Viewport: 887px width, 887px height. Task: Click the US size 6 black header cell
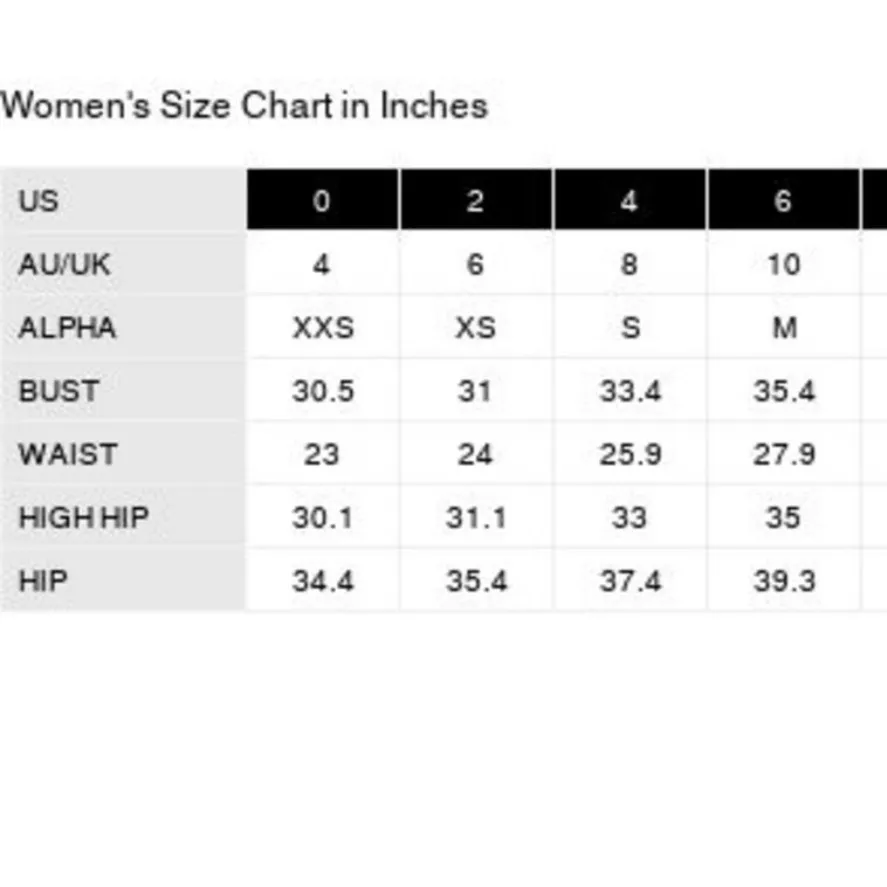click(783, 201)
